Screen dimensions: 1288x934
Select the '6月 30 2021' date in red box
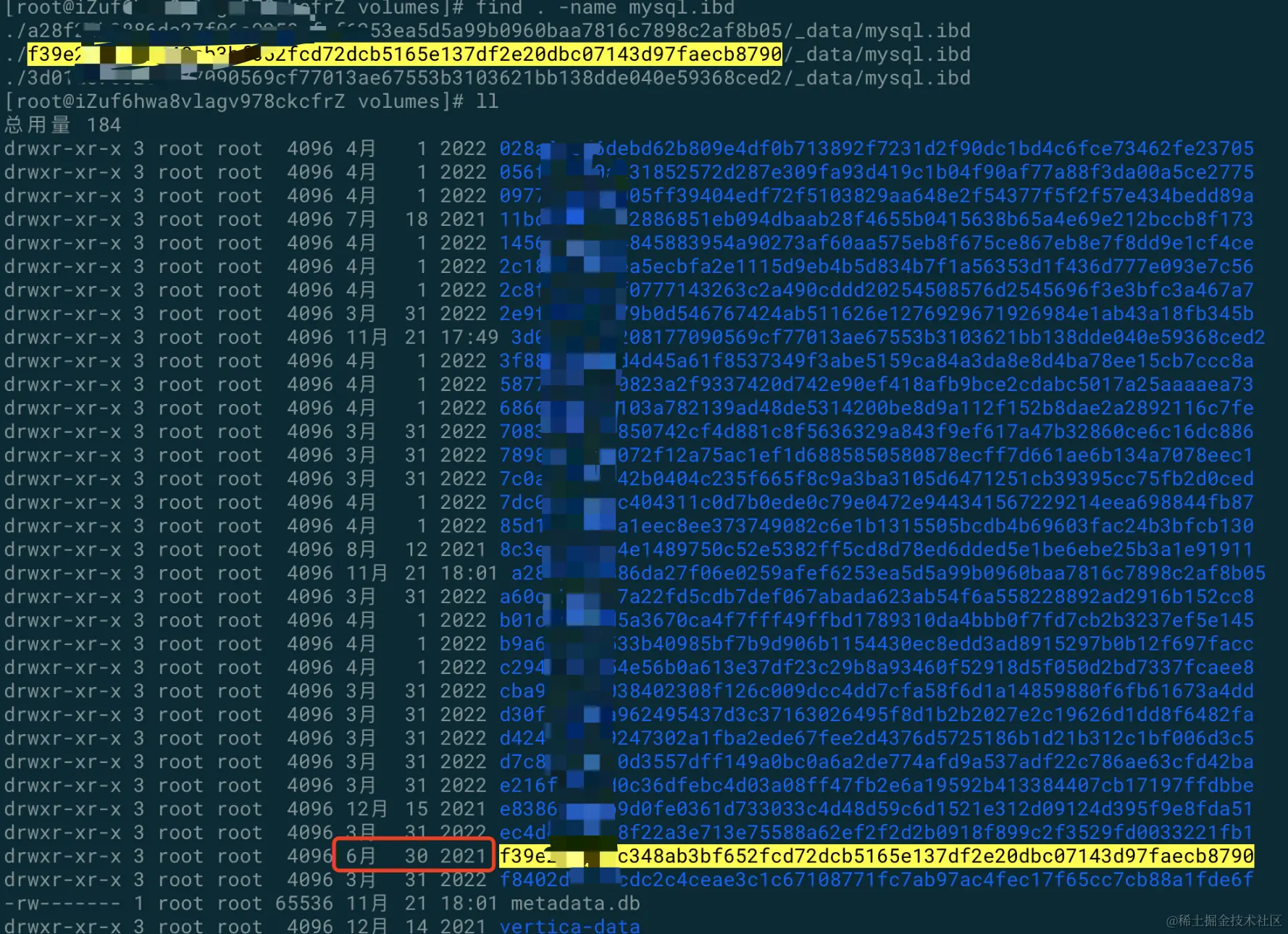pos(414,855)
